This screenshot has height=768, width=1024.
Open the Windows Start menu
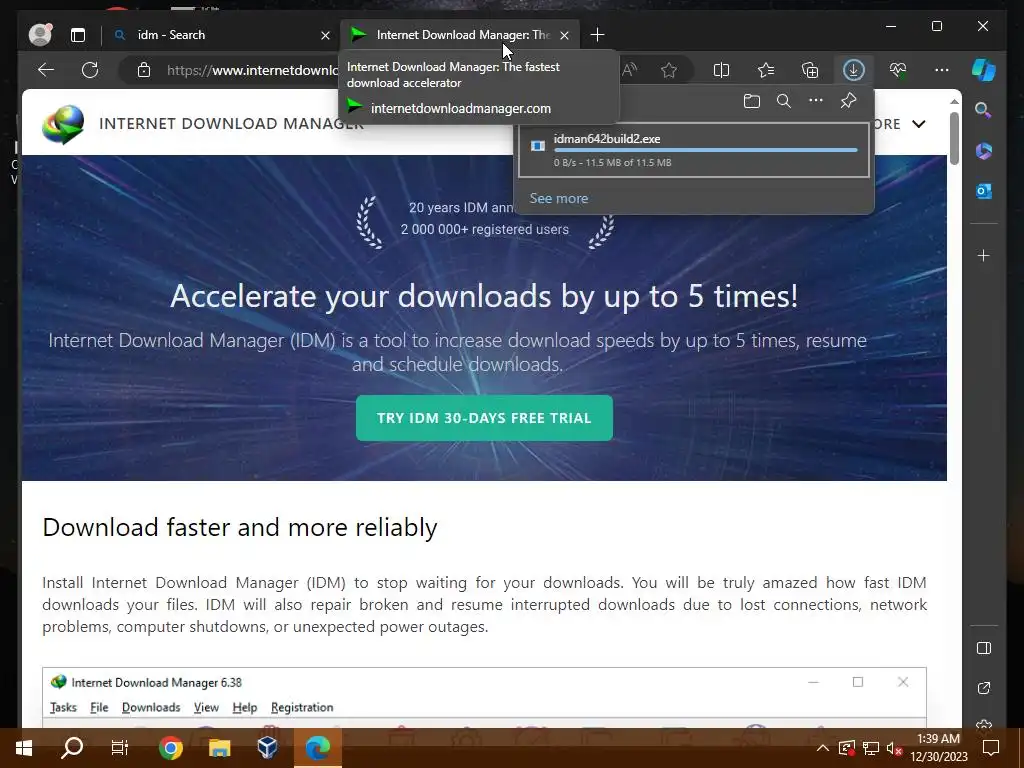(24, 748)
